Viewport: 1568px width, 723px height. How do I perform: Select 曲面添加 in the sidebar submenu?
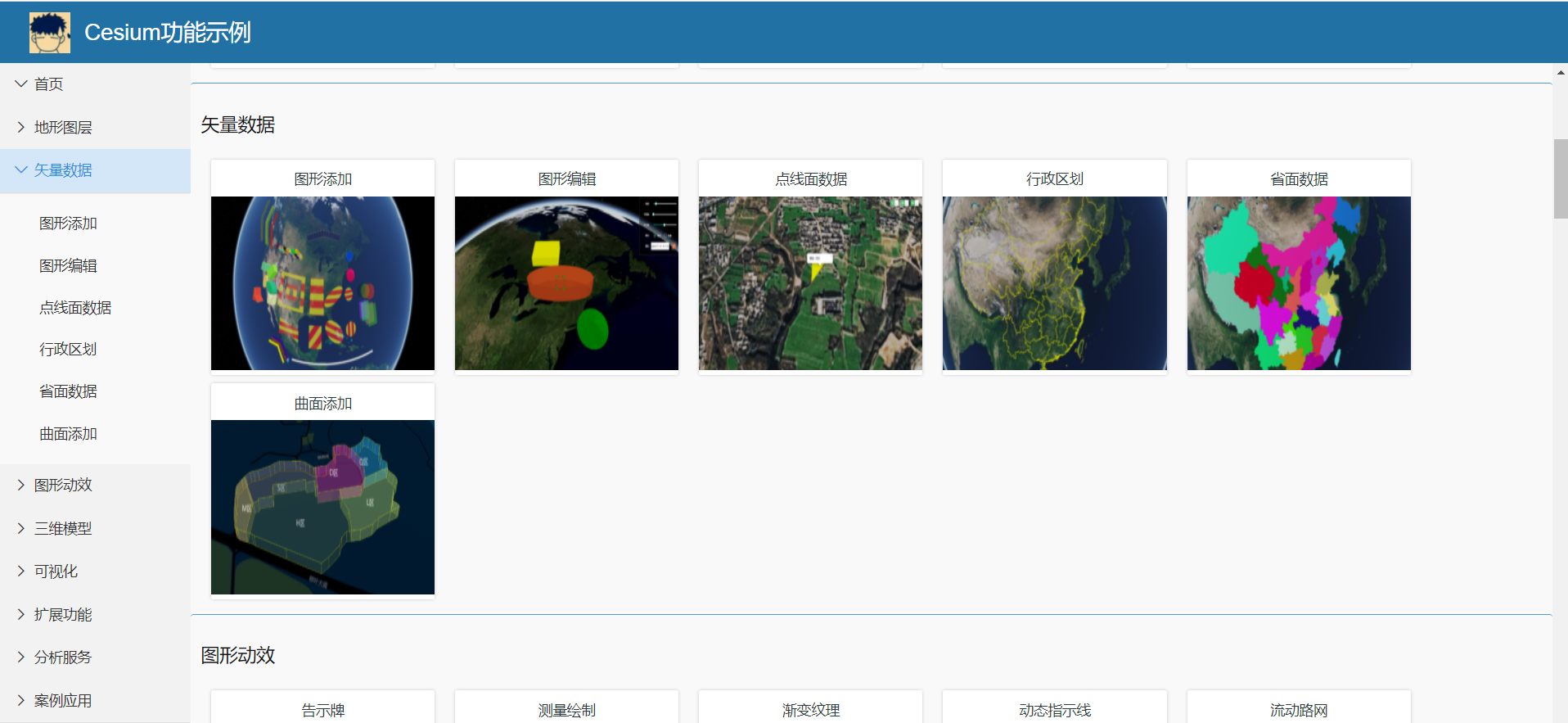click(68, 434)
